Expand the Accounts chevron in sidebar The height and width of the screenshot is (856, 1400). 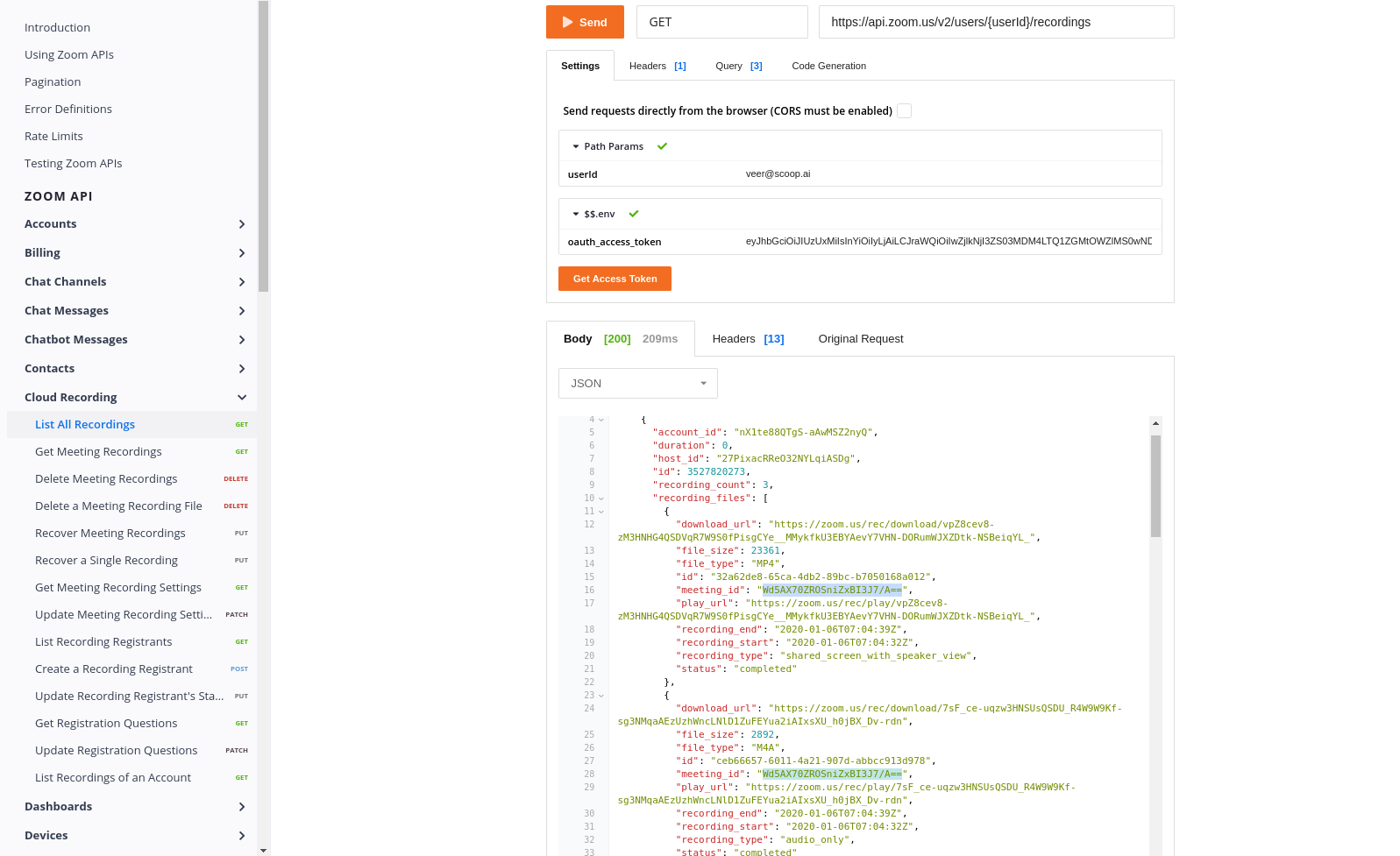pyautogui.click(x=242, y=224)
